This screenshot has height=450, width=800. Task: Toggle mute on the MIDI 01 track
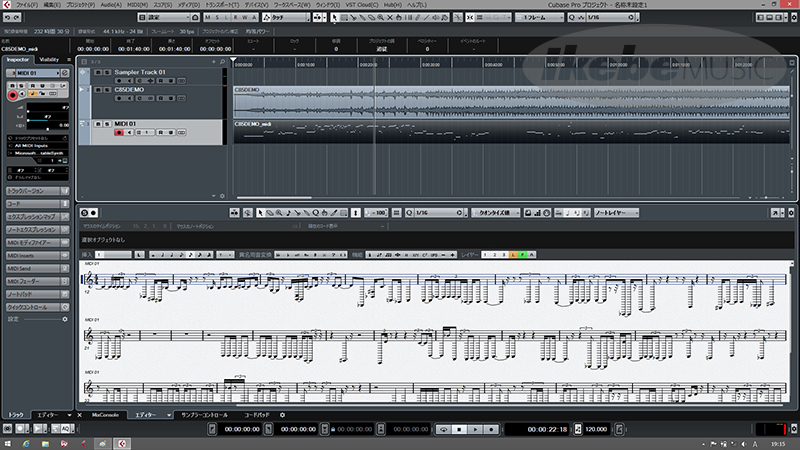(x=97, y=124)
